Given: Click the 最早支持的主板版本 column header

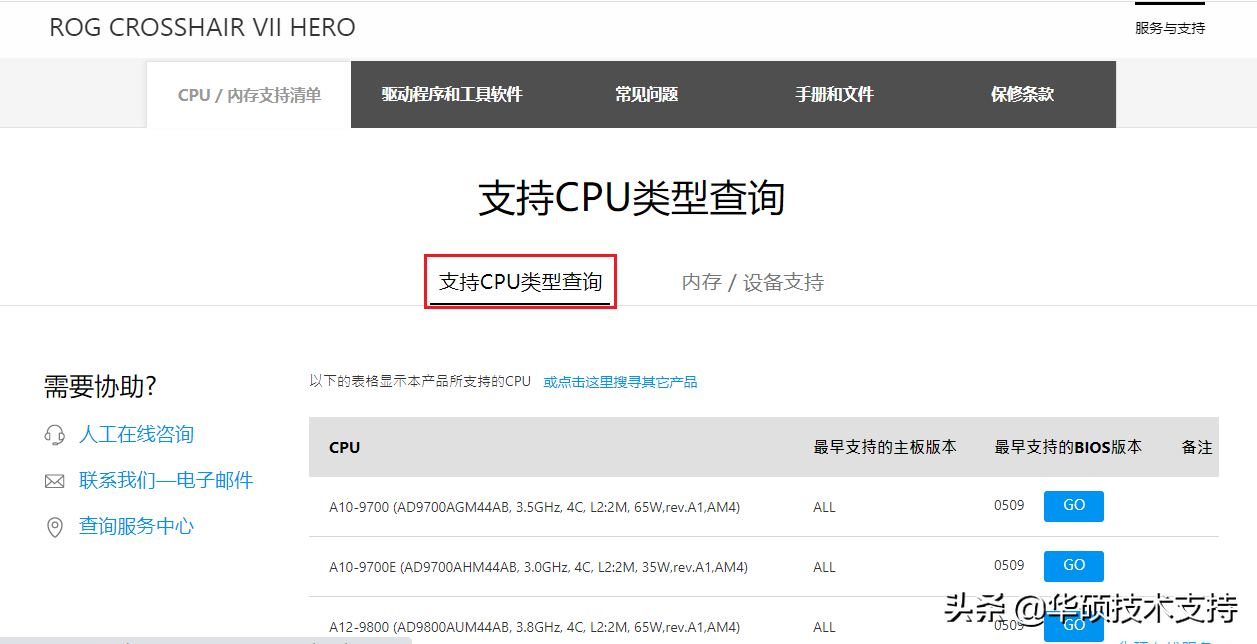Looking at the screenshot, I should point(885,447).
